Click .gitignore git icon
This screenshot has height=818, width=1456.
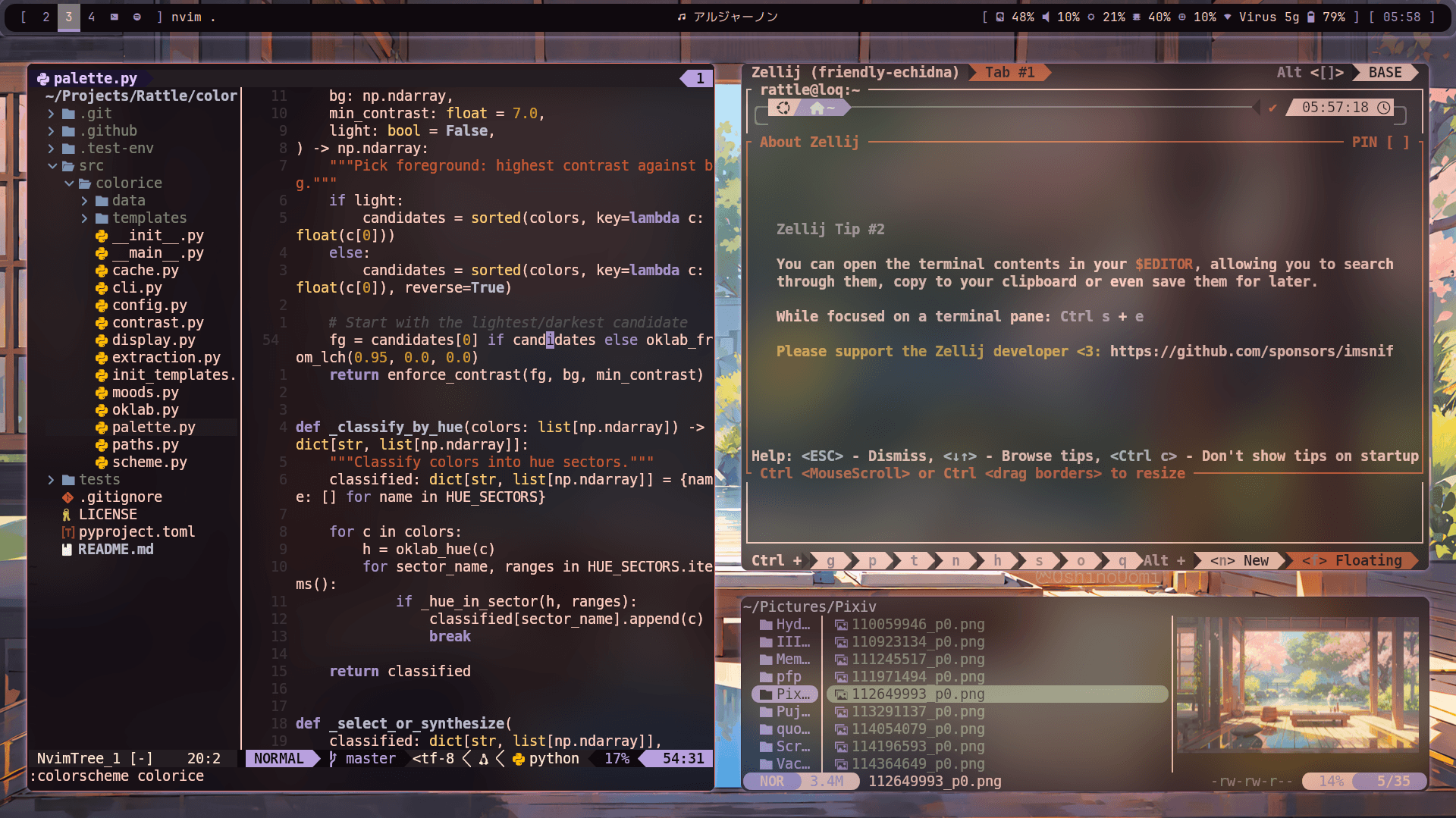pyautogui.click(x=67, y=497)
